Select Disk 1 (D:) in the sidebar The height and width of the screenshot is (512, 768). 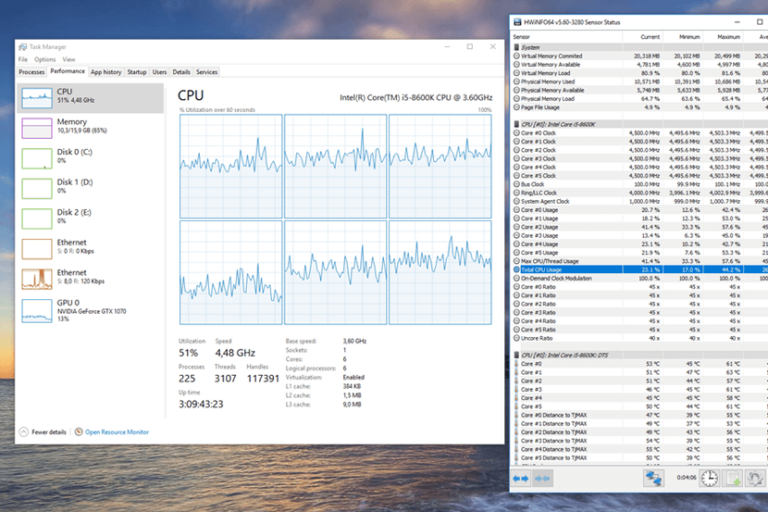point(90,189)
